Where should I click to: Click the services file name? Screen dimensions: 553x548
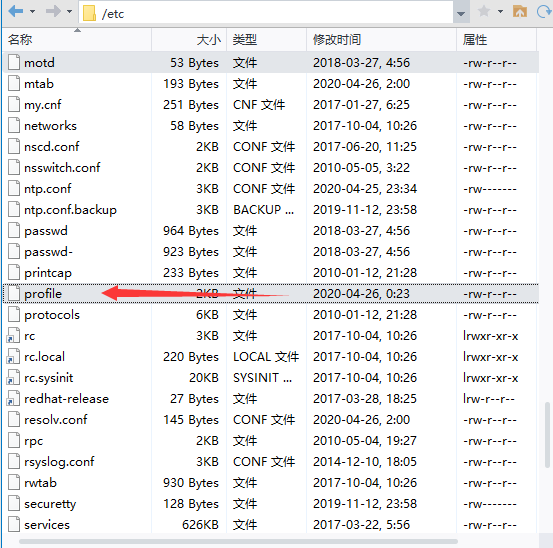pyautogui.click(x=47, y=524)
